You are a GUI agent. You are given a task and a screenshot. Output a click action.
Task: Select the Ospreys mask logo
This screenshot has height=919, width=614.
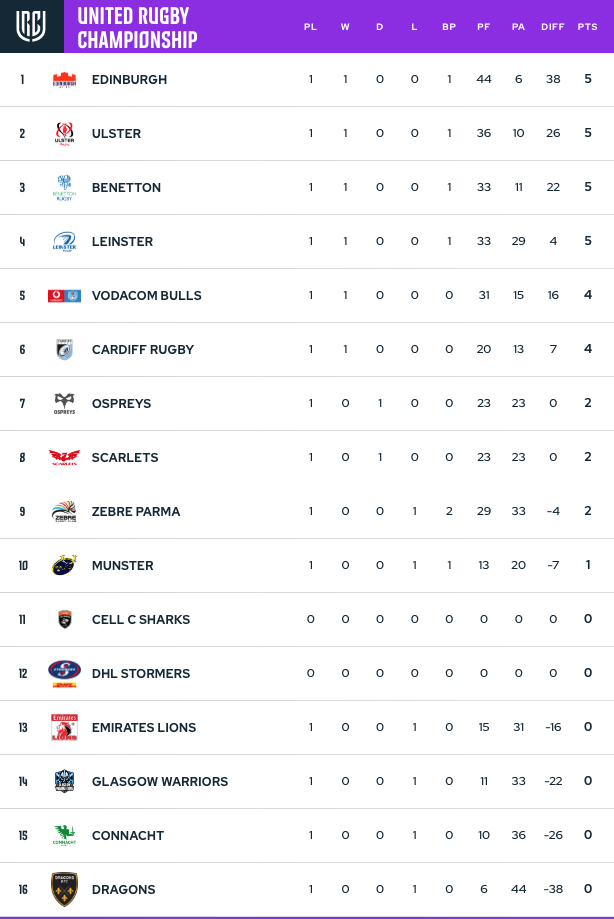pos(64,403)
